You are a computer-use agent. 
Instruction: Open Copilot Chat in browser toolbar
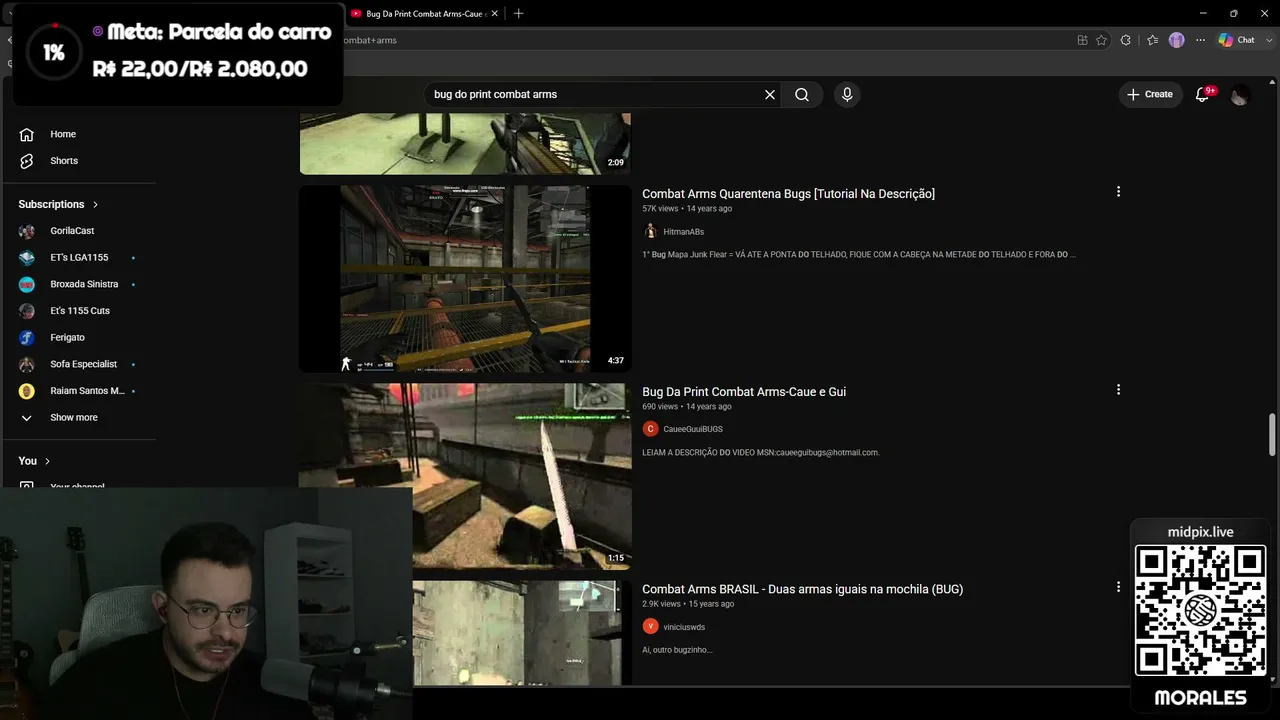point(1237,40)
